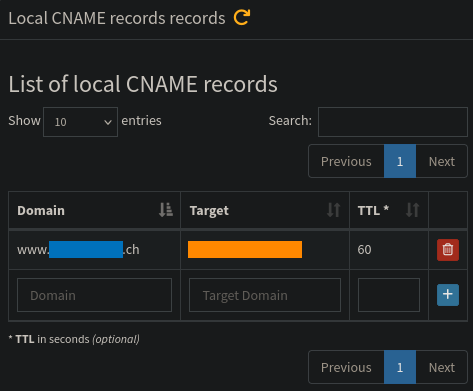Refresh the local CNAME records list
The width and height of the screenshot is (473, 391).
[242, 17]
